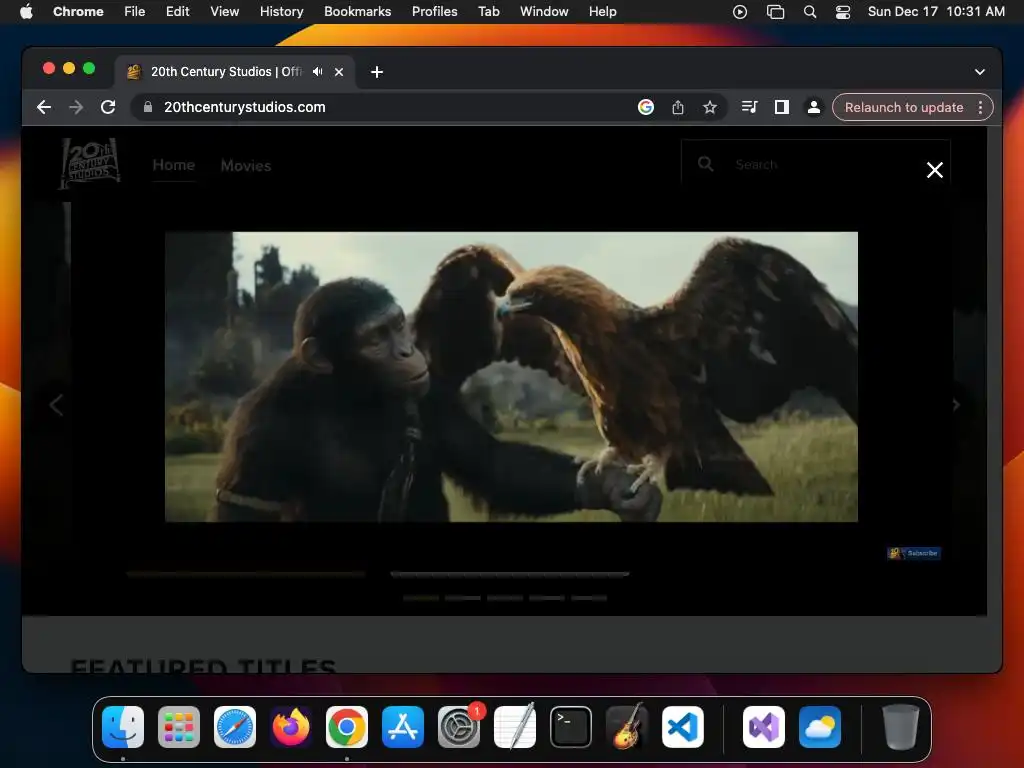This screenshot has height=768, width=1024.
Task: Click Relaunch to update button
Action: pyautogui.click(x=904, y=107)
